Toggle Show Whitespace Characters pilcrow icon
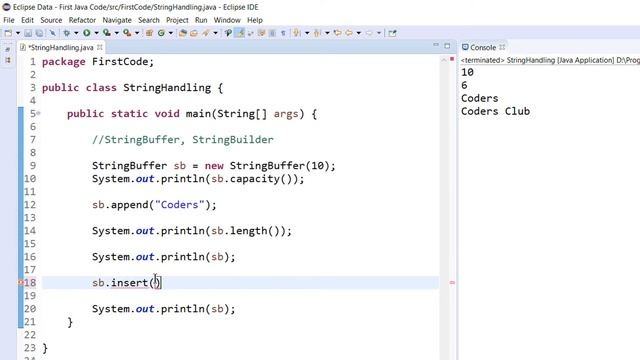This screenshot has width=640, height=360. (283, 33)
